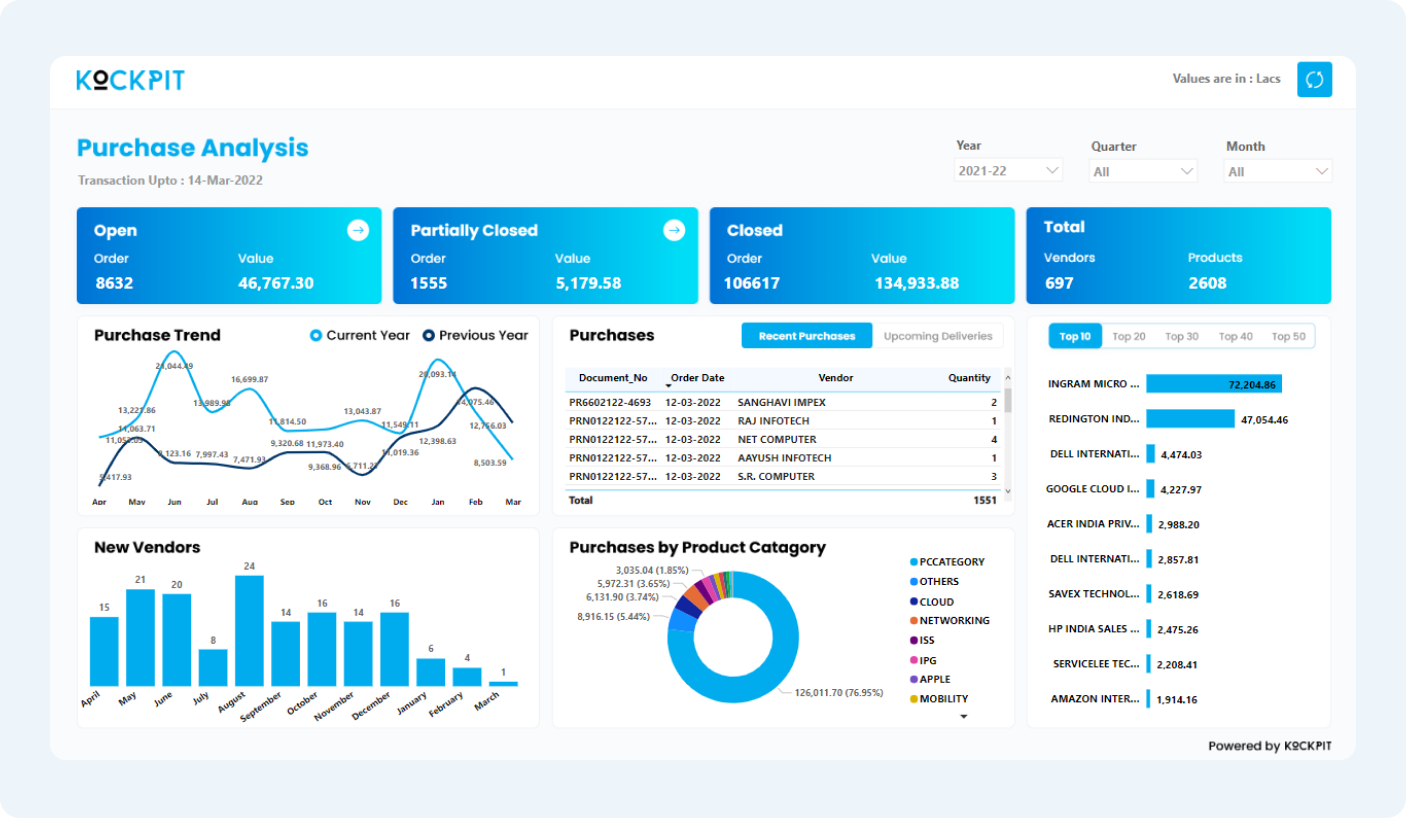Click the NETWORKING legend entry
This screenshot has height=818, width=1406.
tap(949, 621)
